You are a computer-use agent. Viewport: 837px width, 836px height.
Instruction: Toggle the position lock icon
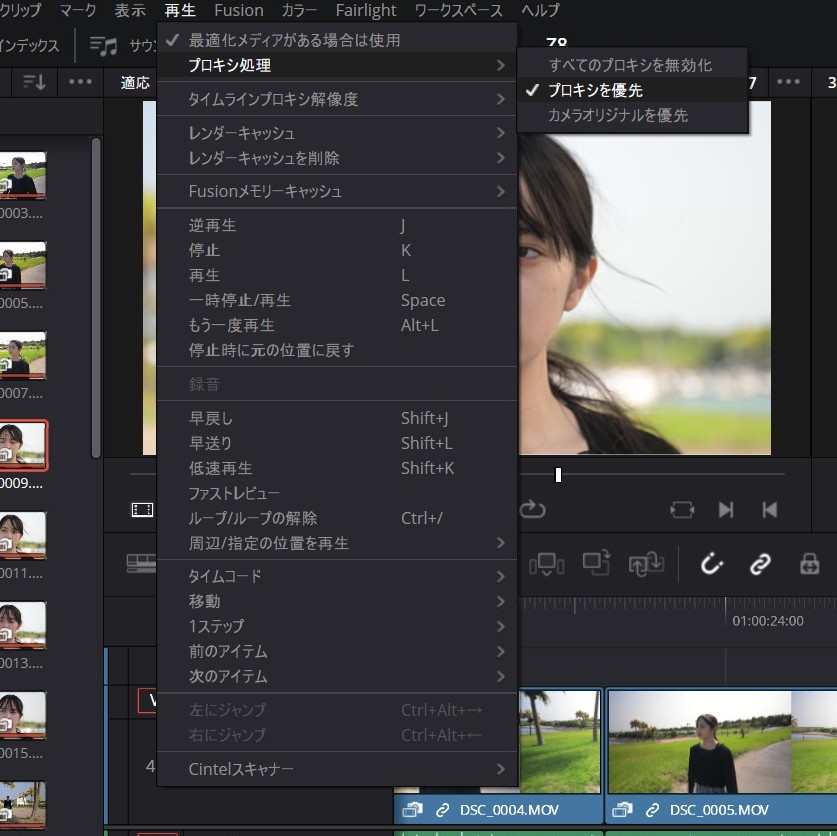[809, 564]
